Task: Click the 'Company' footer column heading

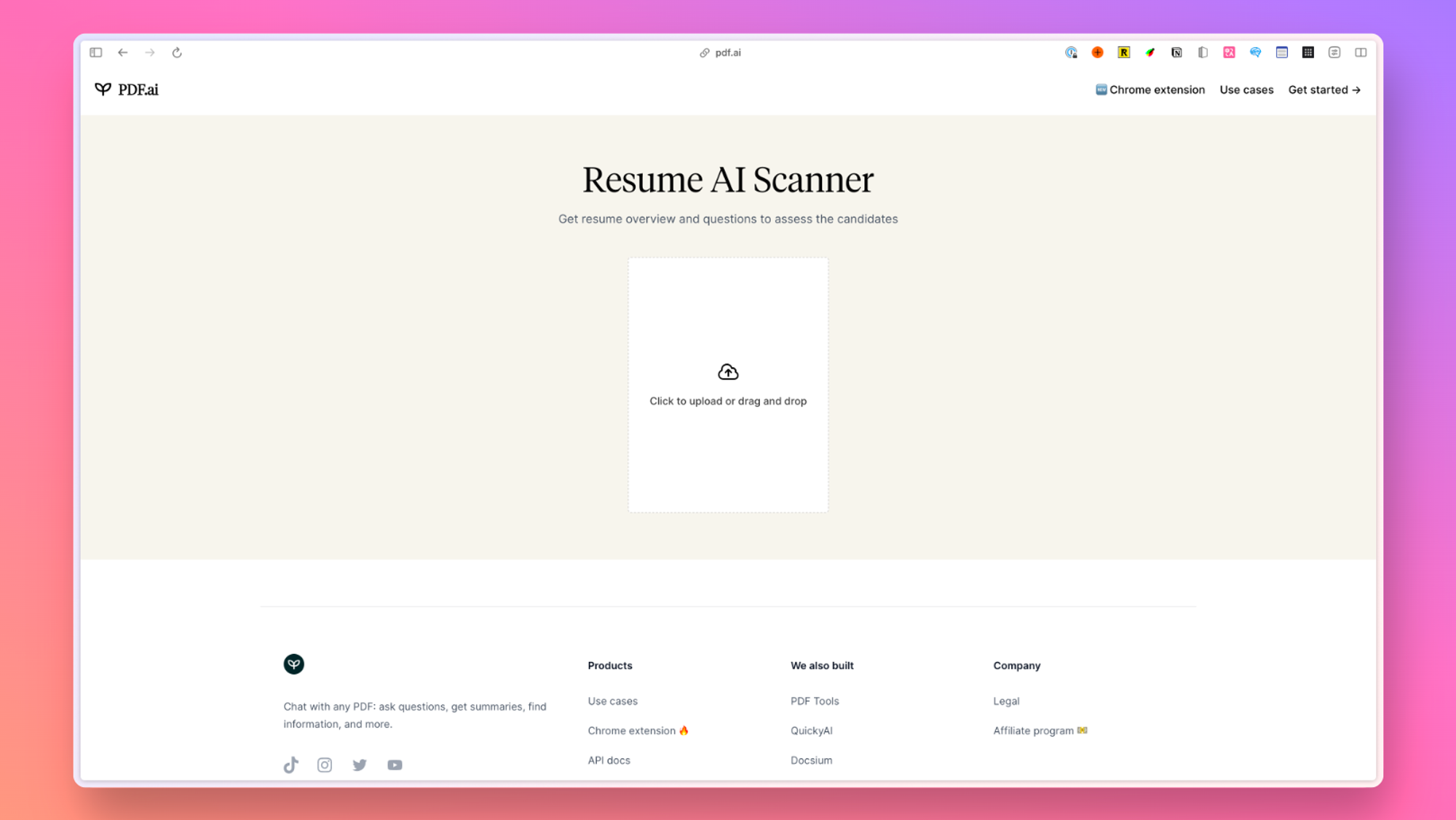Action: point(1017,666)
